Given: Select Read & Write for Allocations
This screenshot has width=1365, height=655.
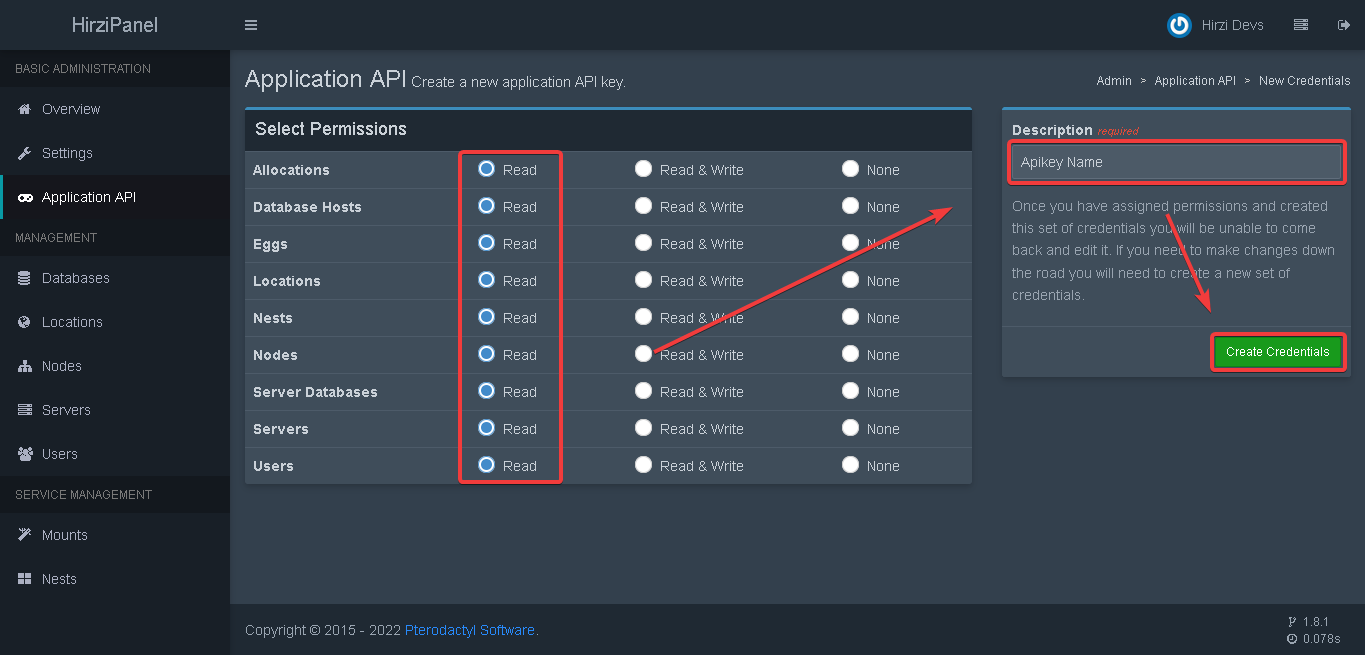Looking at the screenshot, I should (644, 169).
